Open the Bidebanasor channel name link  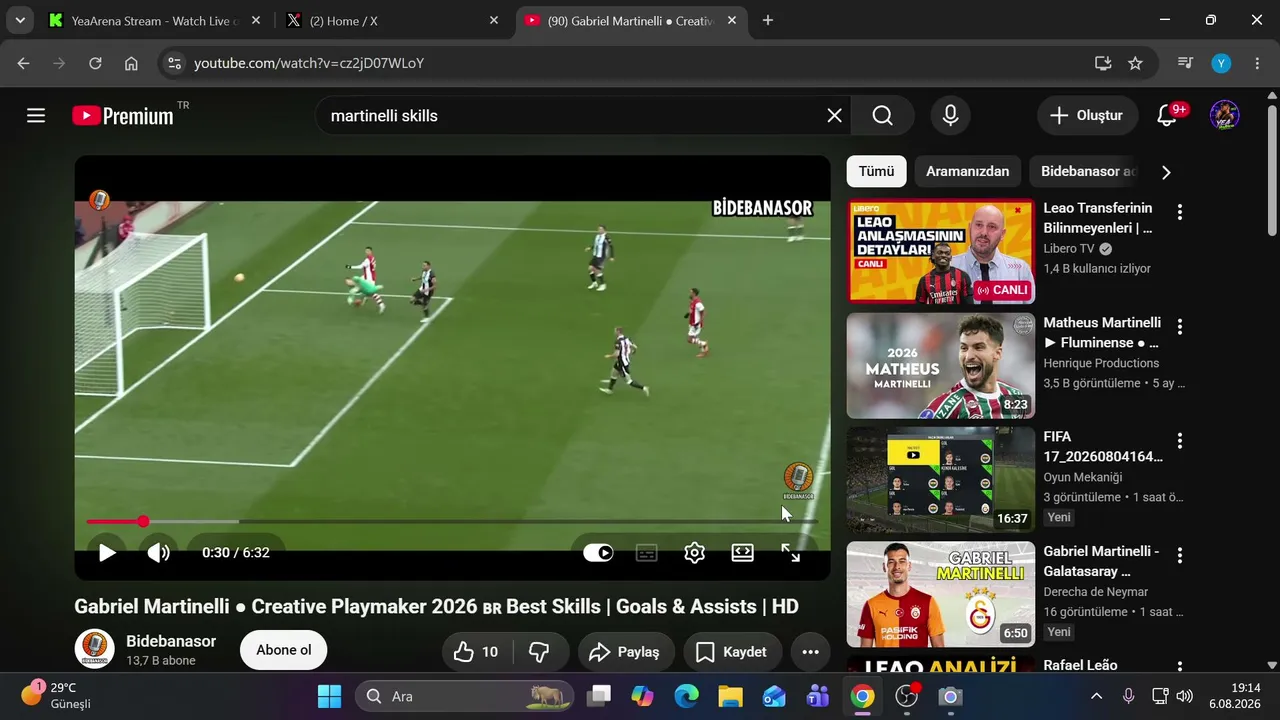click(x=171, y=641)
